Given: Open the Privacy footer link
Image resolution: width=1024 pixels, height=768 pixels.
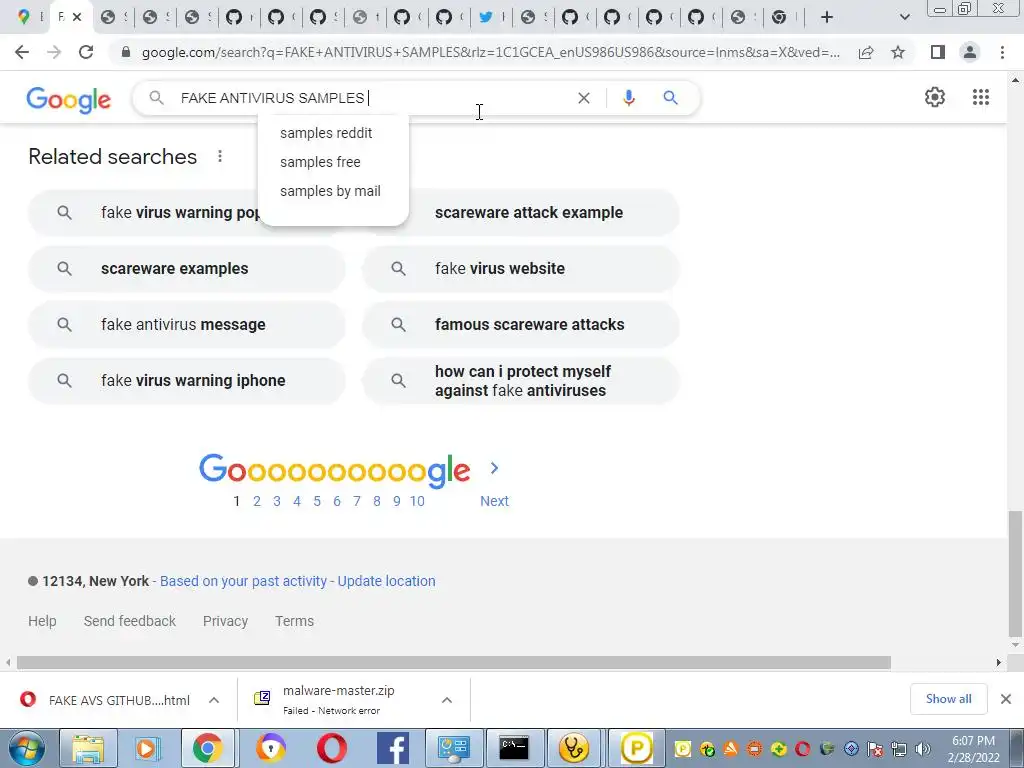Looking at the screenshot, I should click(x=225, y=621).
